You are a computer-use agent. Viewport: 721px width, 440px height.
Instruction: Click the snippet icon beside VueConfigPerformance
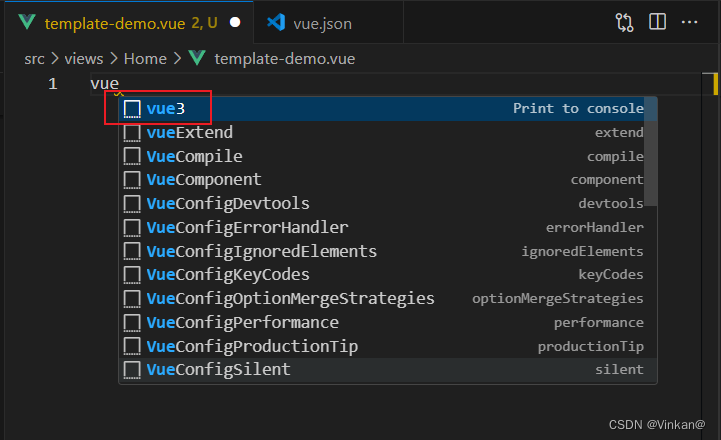(132, 322)
